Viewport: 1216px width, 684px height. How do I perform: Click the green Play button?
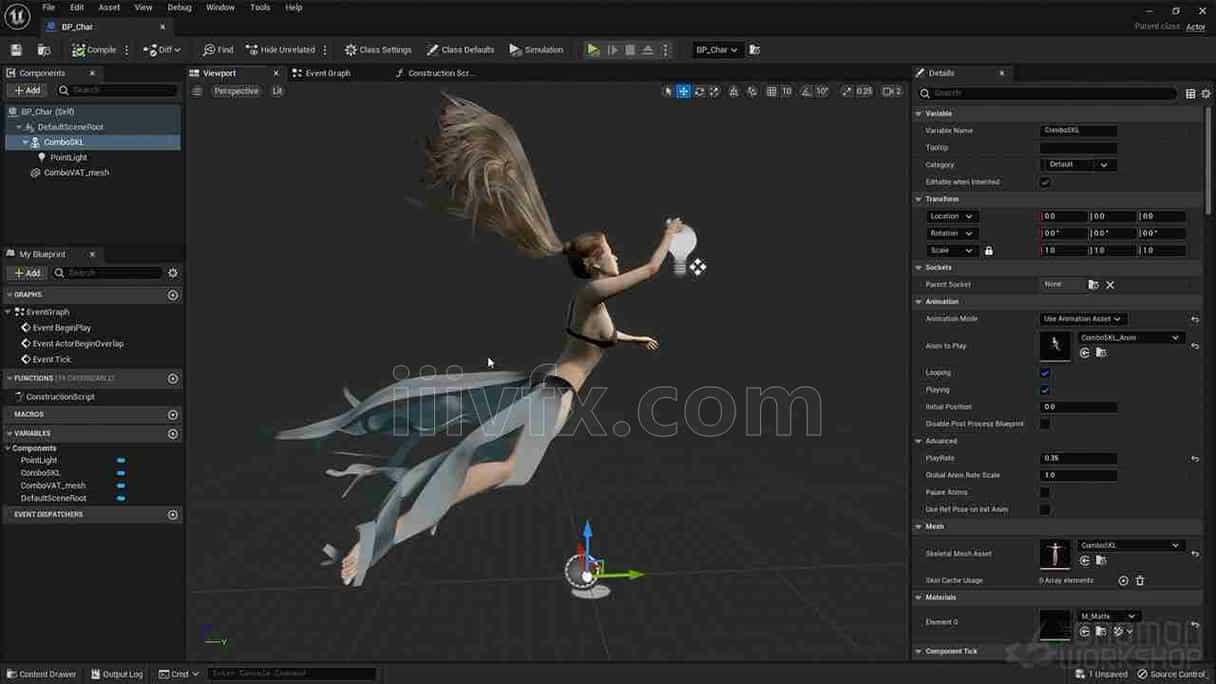[593, 50]
